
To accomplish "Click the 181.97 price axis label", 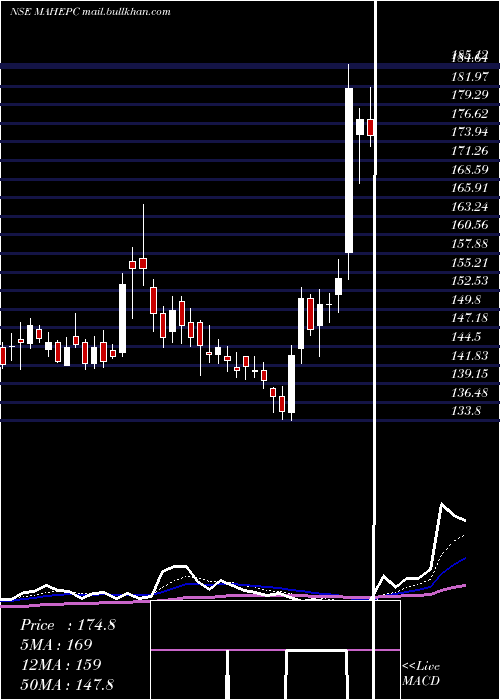I will (469, 77).
